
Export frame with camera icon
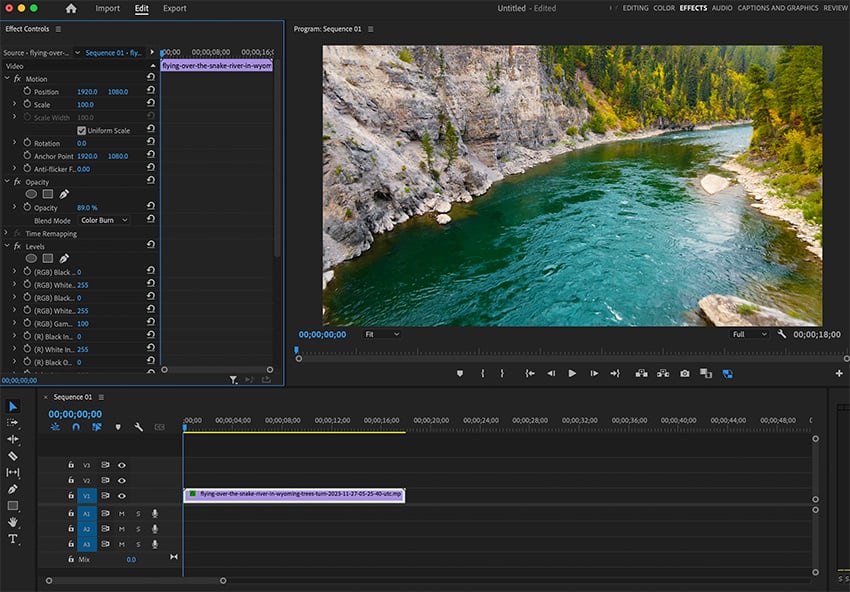click(x=685, y=374)
